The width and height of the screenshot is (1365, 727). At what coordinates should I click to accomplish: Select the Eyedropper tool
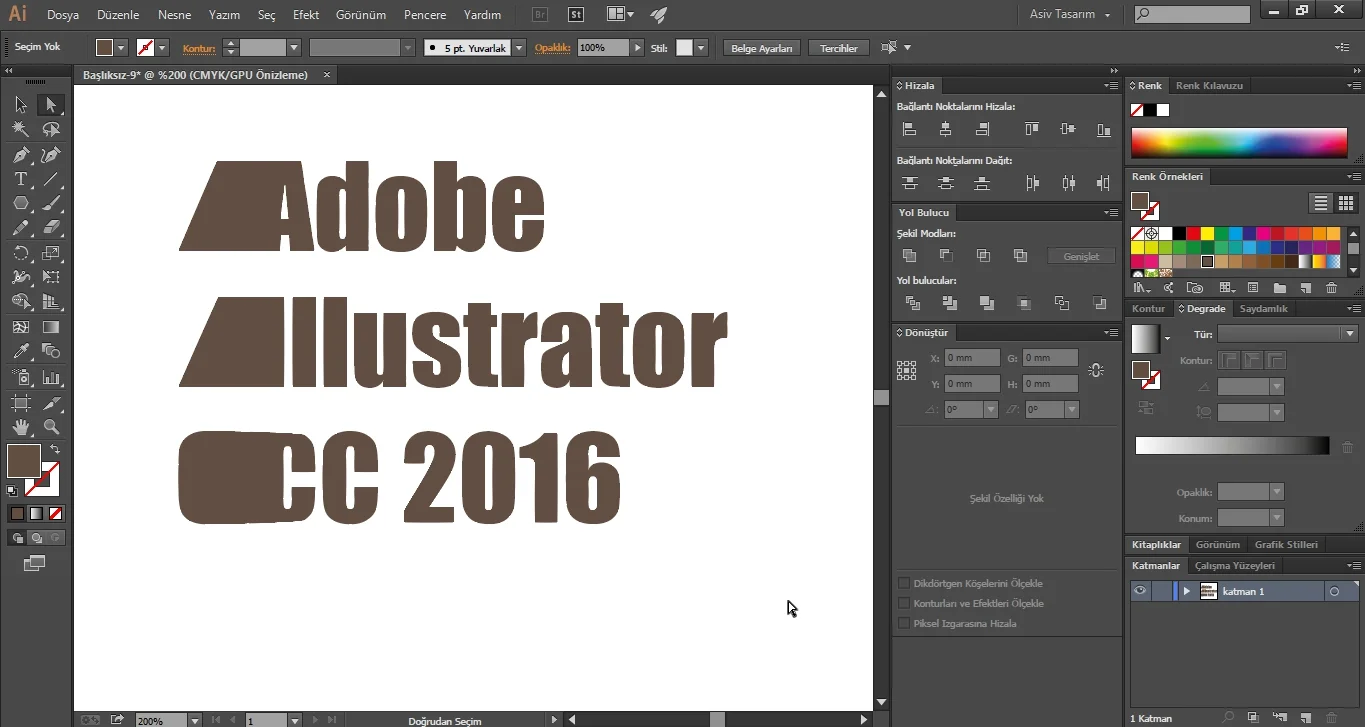(20, 351)
